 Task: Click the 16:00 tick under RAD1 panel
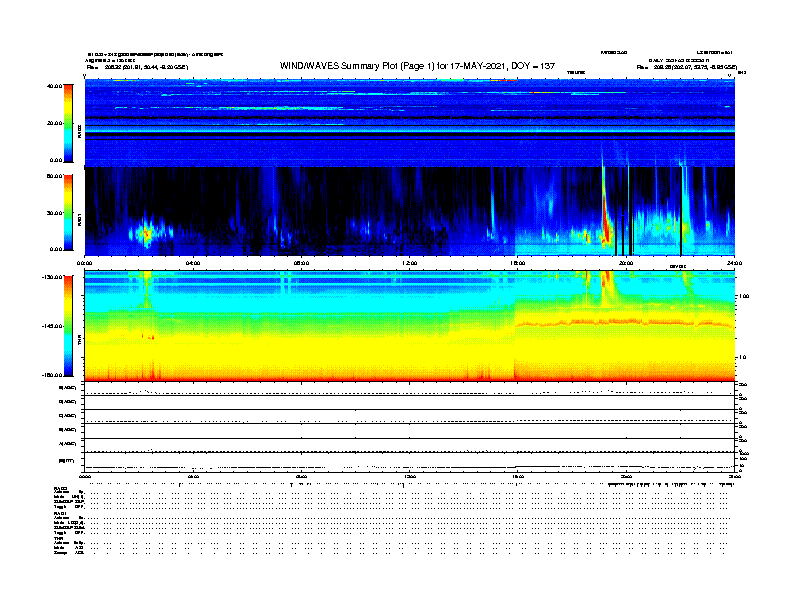tap(518, 263)
